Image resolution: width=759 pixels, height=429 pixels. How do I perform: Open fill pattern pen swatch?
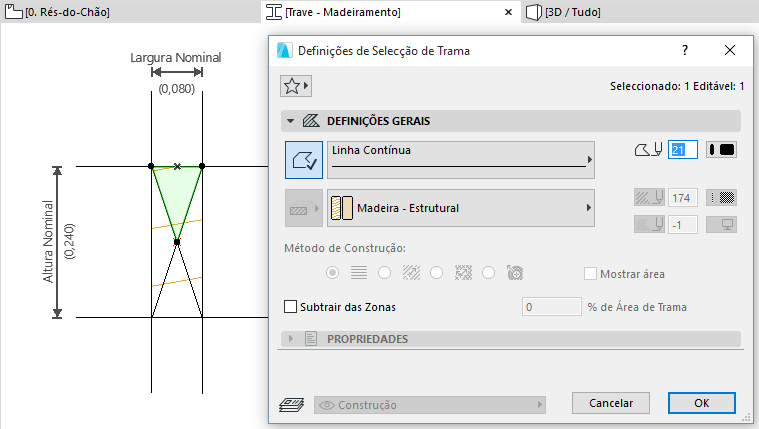point(721,198)
